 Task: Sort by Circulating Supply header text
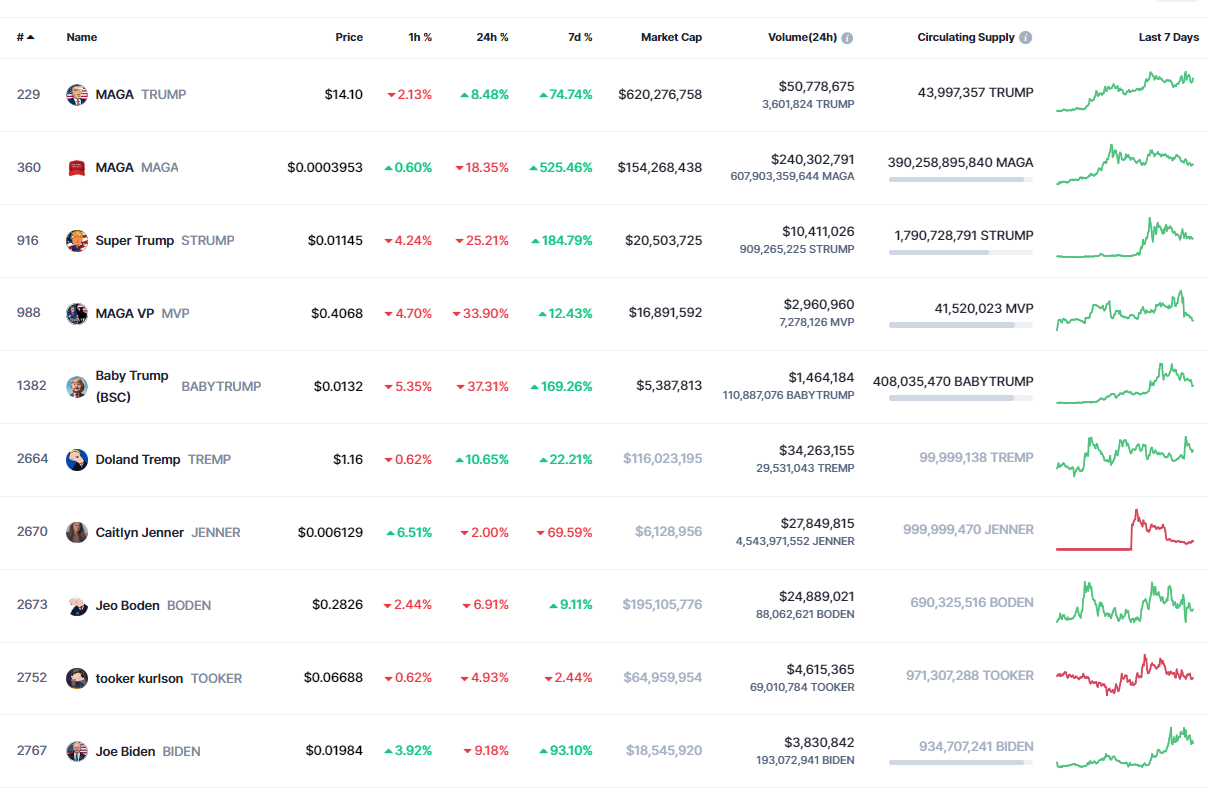pos(966,38)
